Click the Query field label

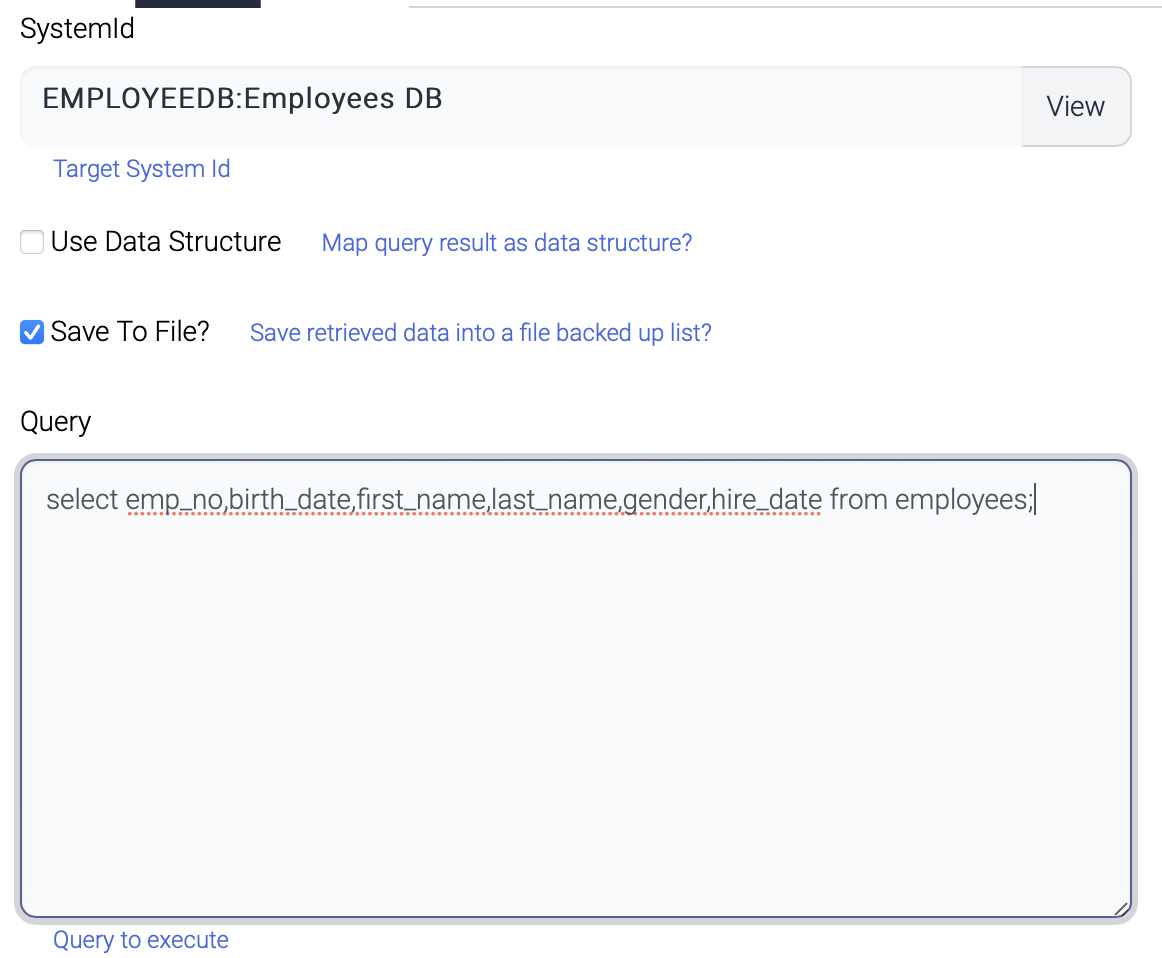click(55, 422)
